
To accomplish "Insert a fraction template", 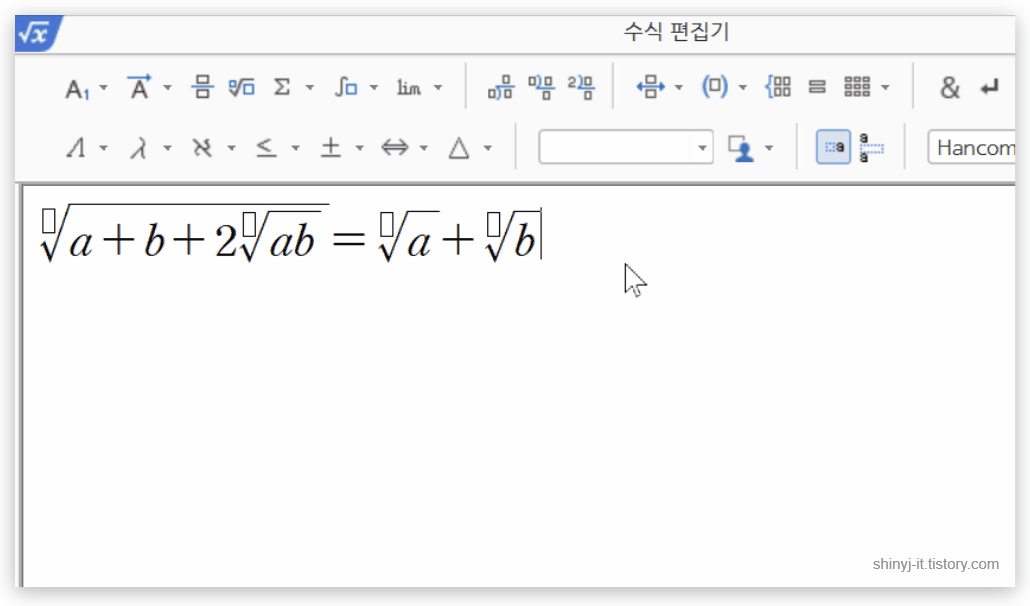I will click(x=202, y=87).
